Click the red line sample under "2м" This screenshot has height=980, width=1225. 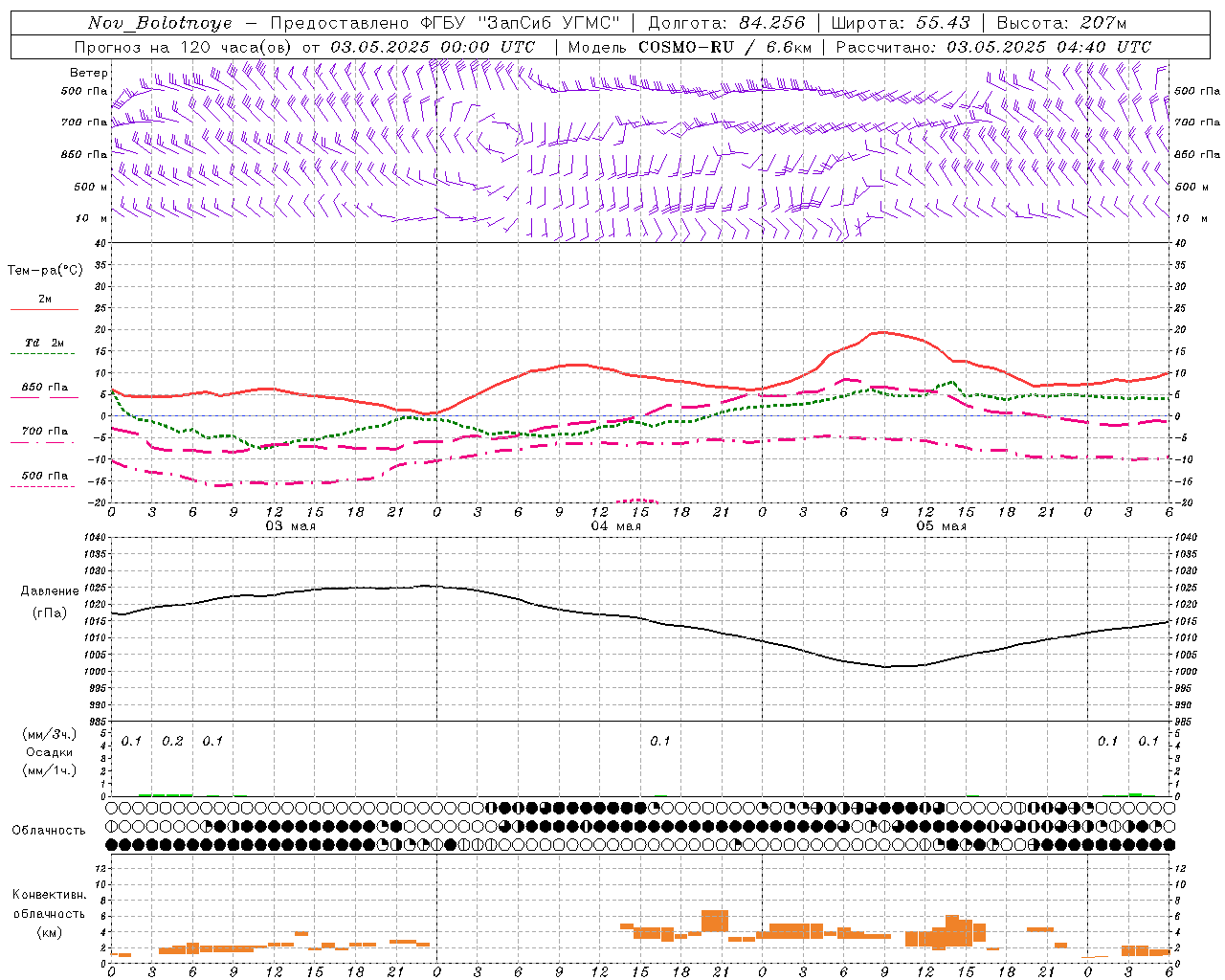point(44,310)
